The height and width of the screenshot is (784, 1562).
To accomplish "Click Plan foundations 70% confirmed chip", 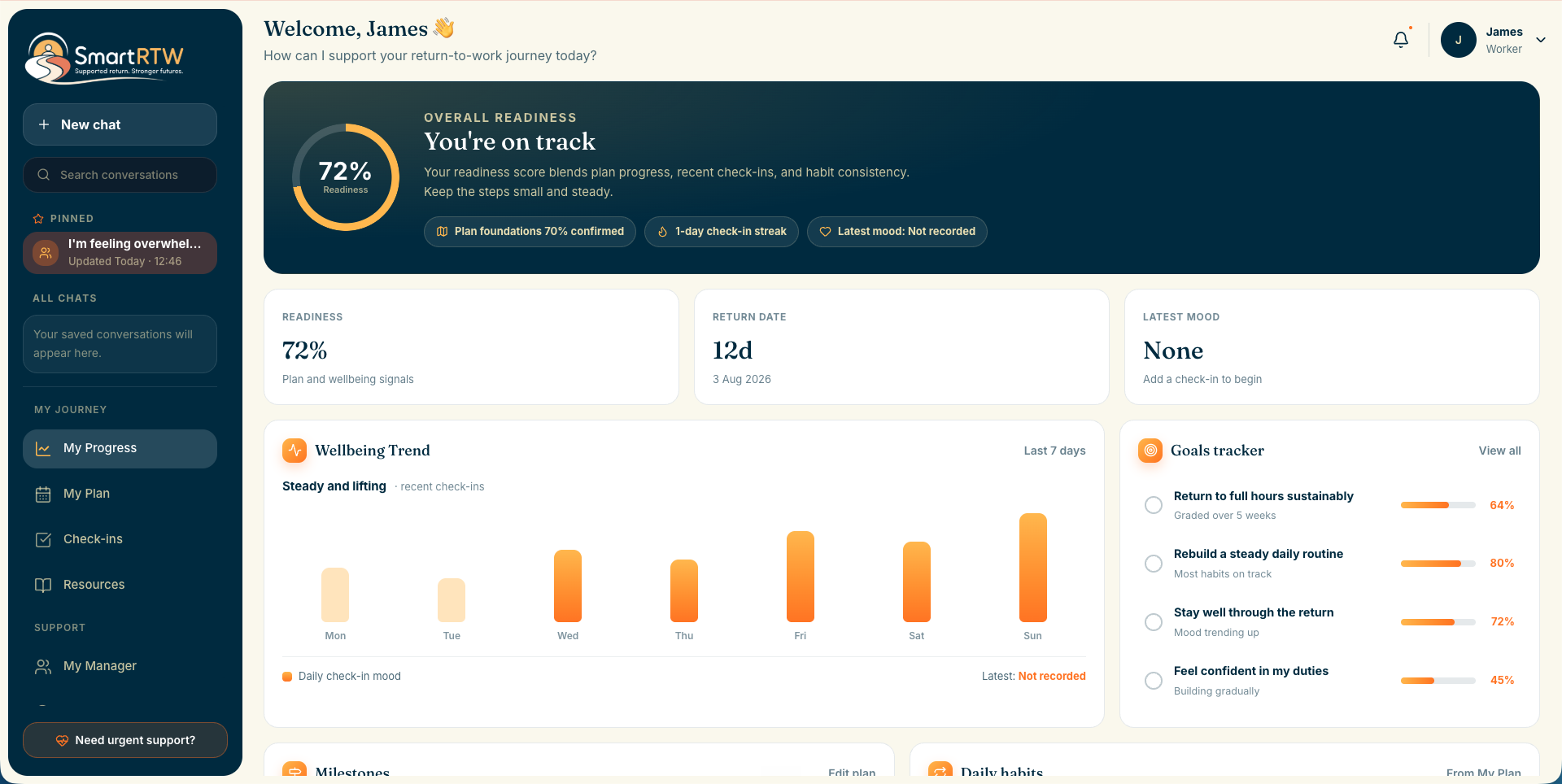I will [530, 232].
